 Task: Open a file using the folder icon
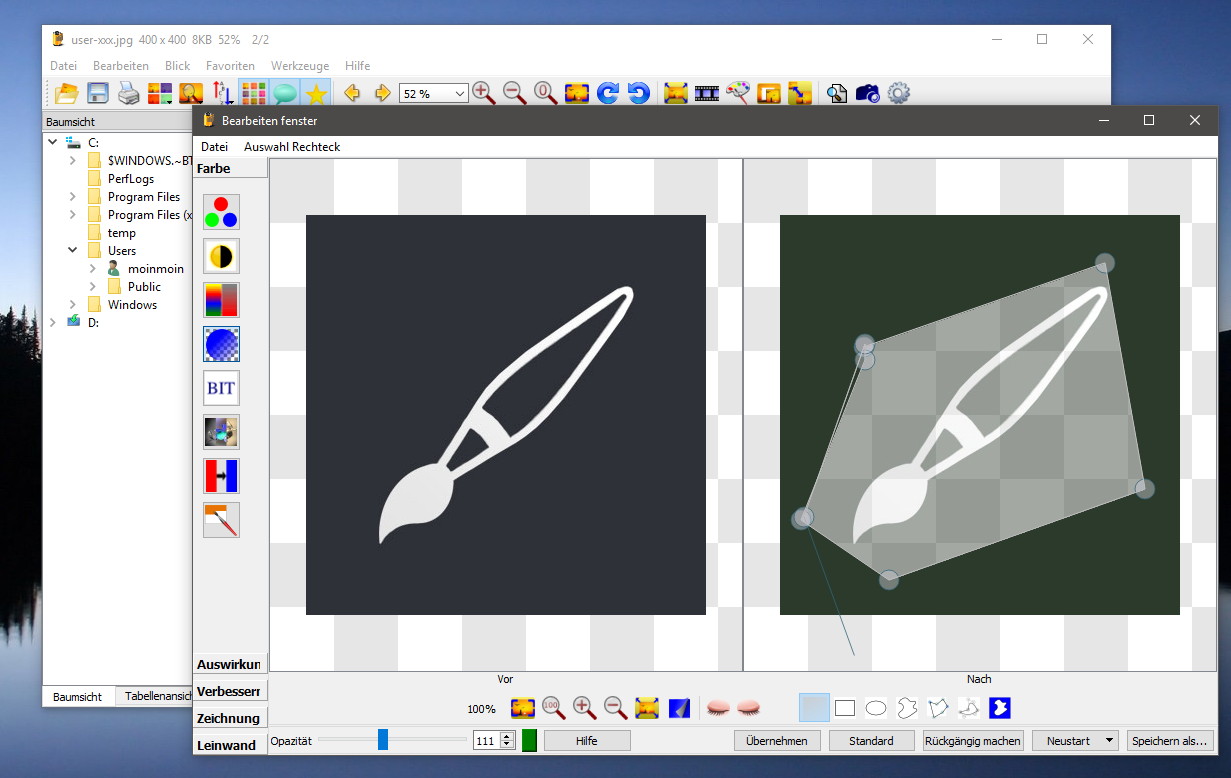point(67,93)
